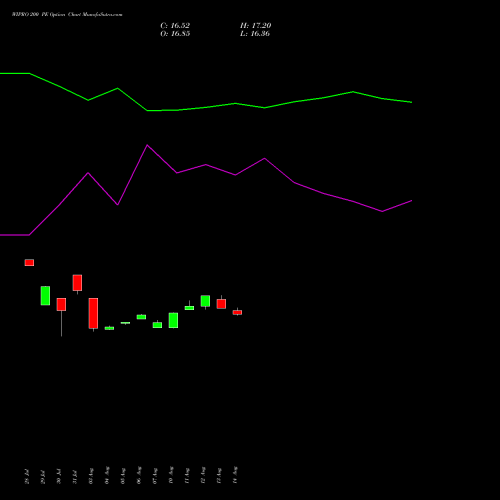Image resolution: width=500 pixels, height=500 pixels.
Task: Click the small green candle above 04 Aug
Action: point(109,328)
